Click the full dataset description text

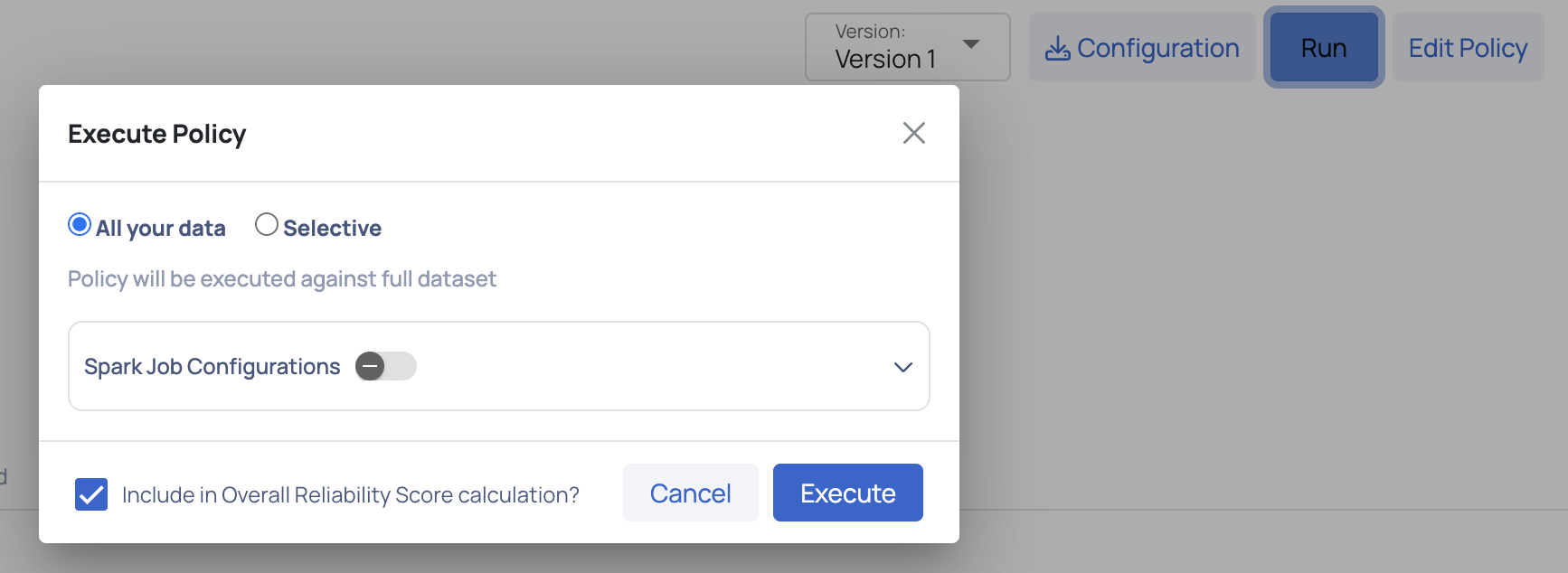[x=281, y=279]
